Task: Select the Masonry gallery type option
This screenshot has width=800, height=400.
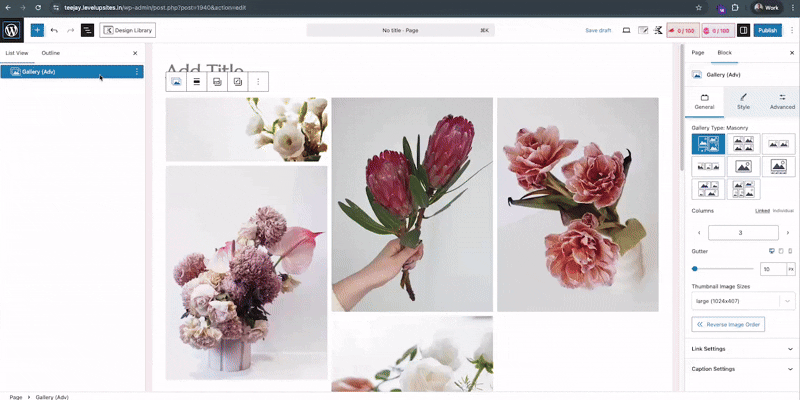Action: [x=707, y=144]
